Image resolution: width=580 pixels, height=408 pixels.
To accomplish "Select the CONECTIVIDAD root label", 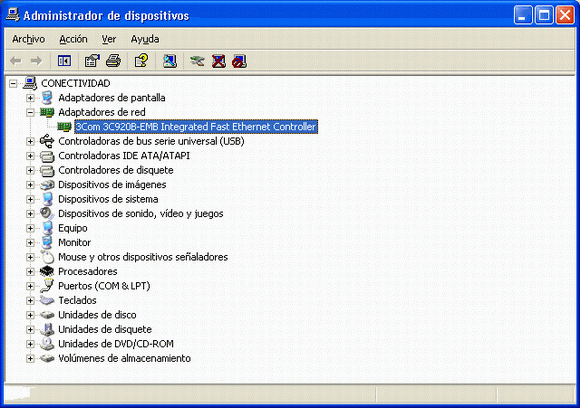I will coord(75,83).
